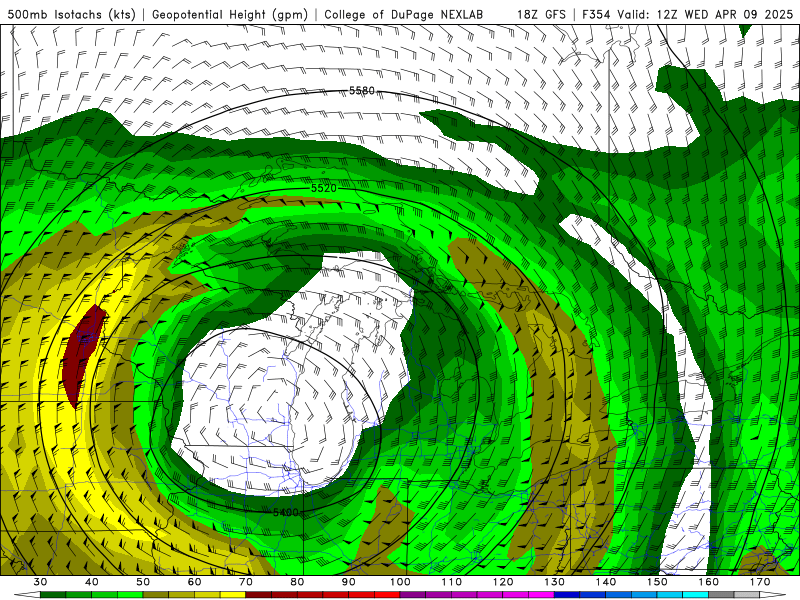The image size is (800, 600).
Task: Click the 110 label on the color scale
Action: (x=452, y=582)
